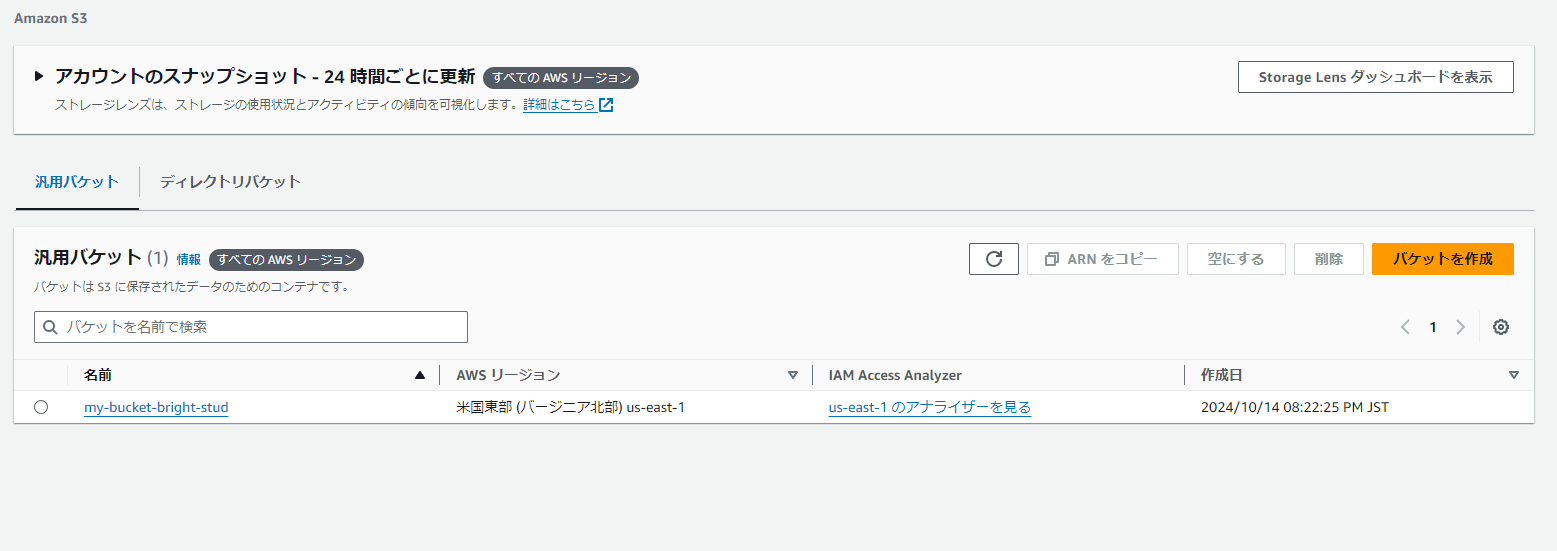Click the バケットを名前で検索 search field

[x=260, y=327]
